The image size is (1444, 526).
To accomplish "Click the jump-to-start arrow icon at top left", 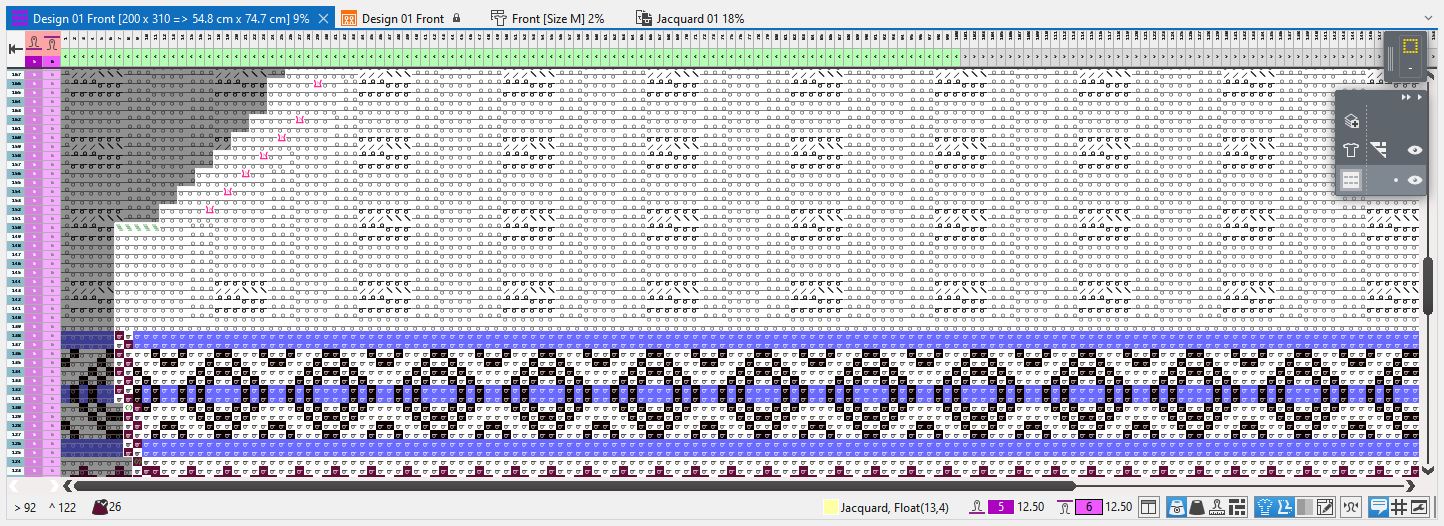I will tap(16, 47).
